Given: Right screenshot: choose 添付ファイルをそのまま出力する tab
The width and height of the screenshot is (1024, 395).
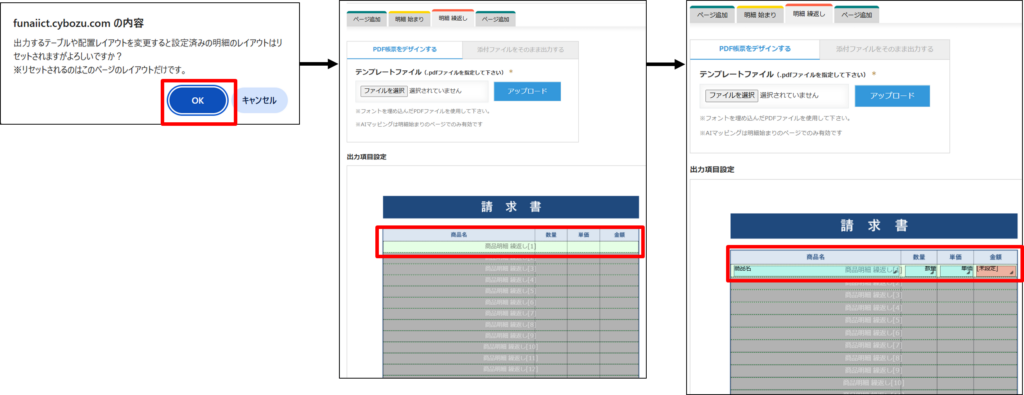Looking at the screenshot, I should [884, 49].
